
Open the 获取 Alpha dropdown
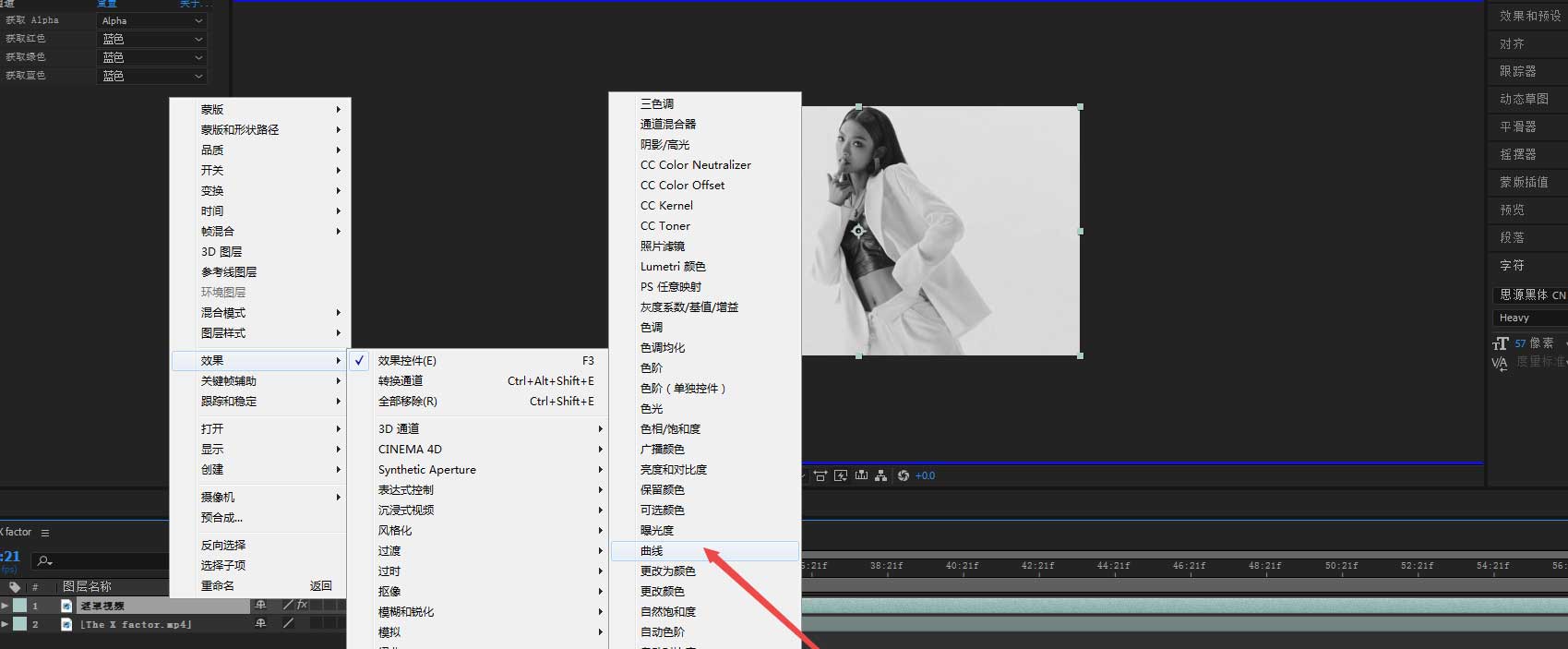(151, 20)
